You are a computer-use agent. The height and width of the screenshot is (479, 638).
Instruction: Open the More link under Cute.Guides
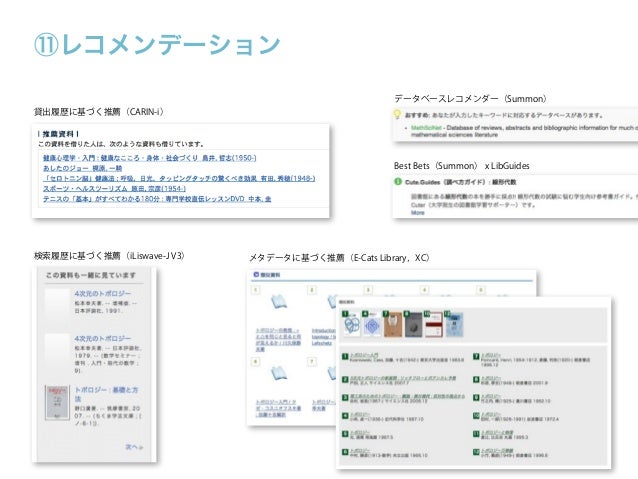tap(417, 212)
